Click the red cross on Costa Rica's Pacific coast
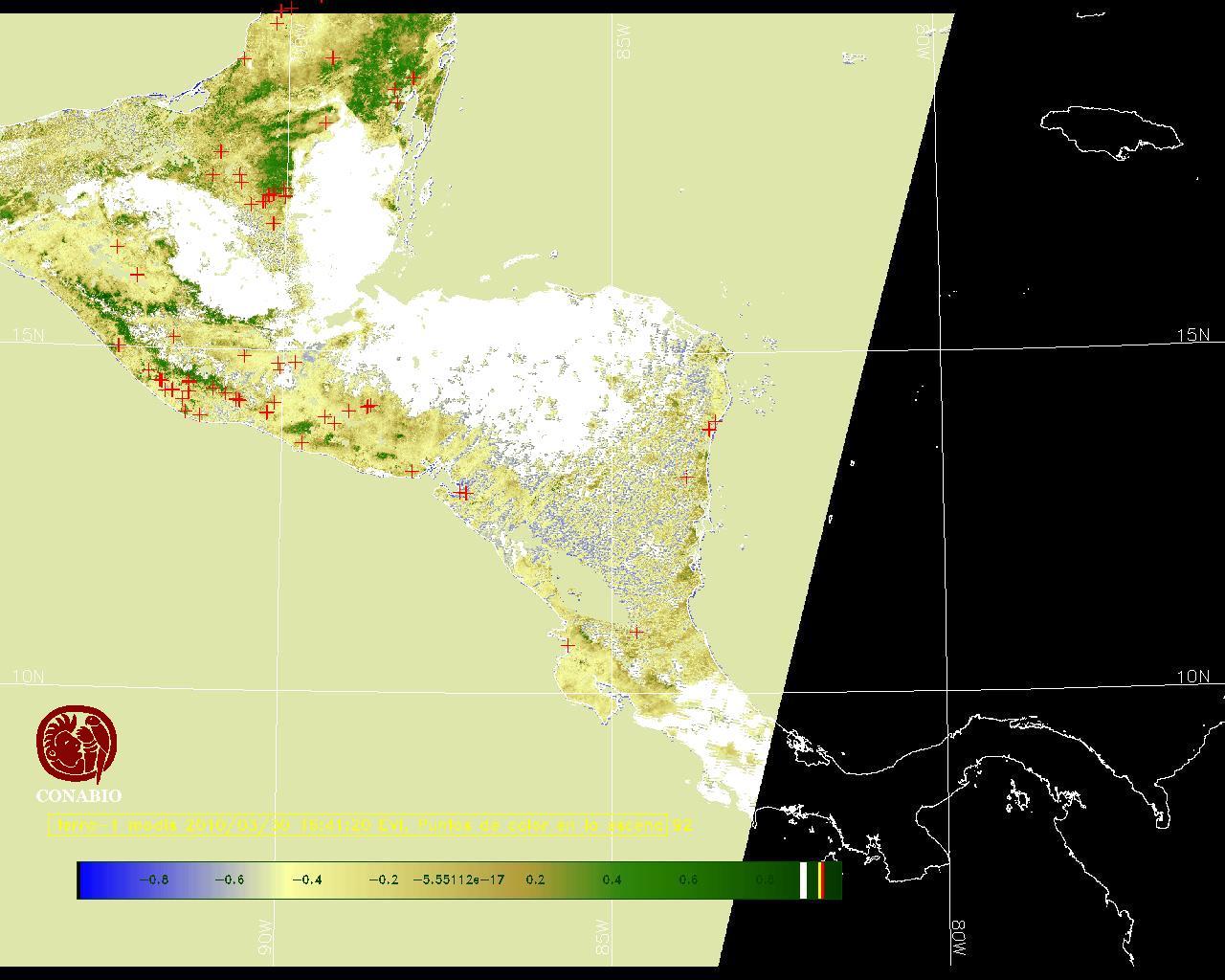The image size is (1225, 980). click(x=568, y=645)
